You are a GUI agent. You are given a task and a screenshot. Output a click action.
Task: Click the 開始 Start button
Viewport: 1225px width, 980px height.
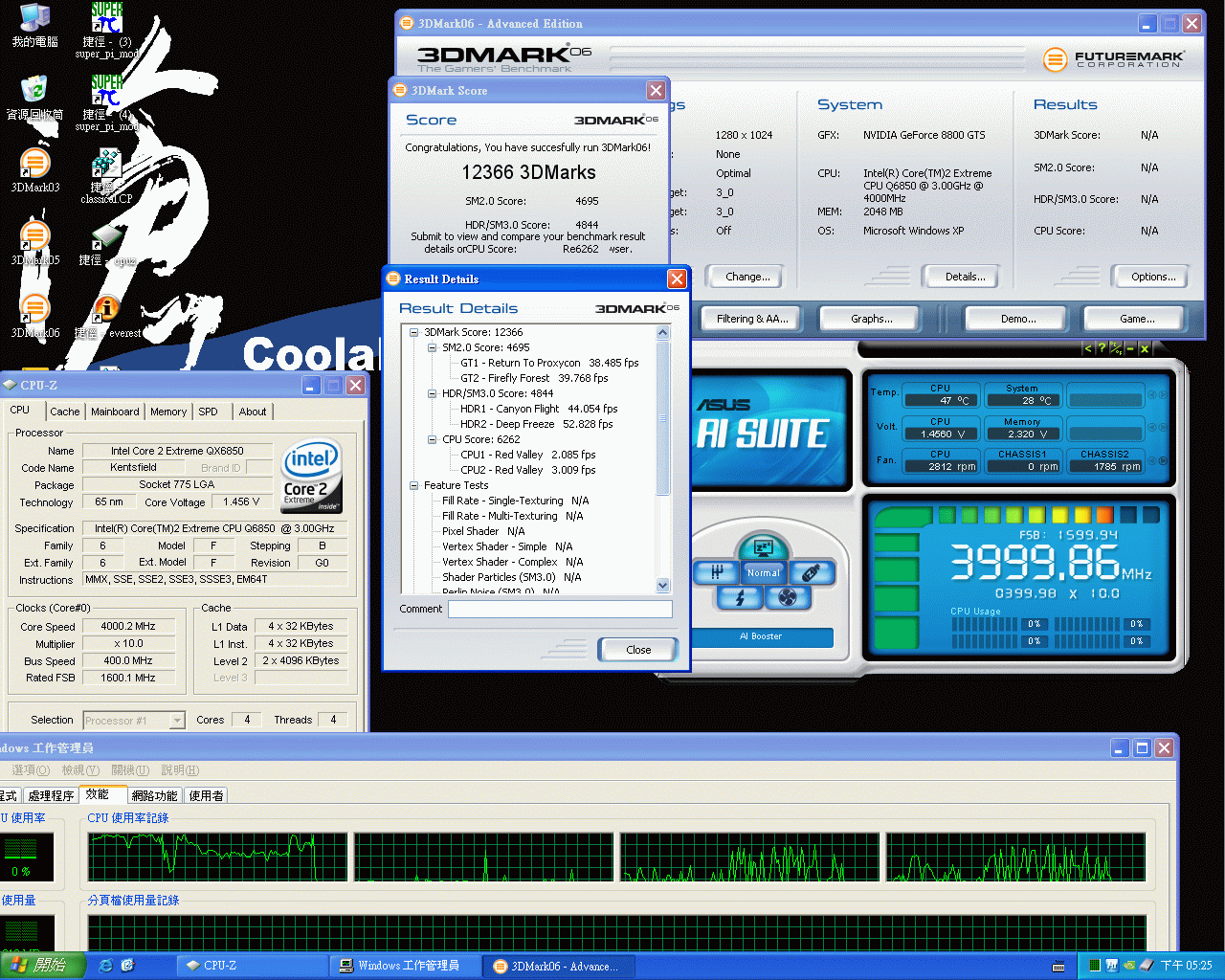[43, 966]
